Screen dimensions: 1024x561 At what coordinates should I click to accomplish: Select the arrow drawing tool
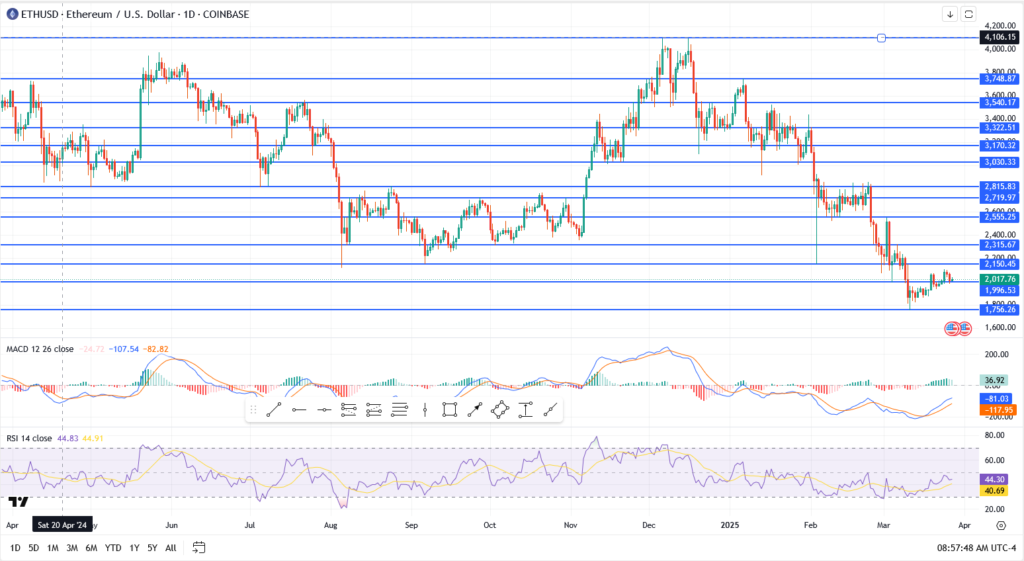(x=475, y=409)
